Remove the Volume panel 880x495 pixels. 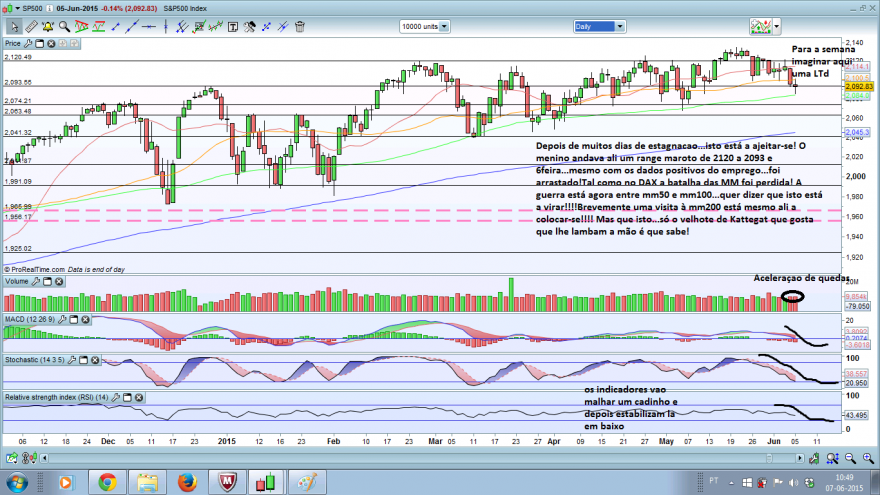point(59,281)
